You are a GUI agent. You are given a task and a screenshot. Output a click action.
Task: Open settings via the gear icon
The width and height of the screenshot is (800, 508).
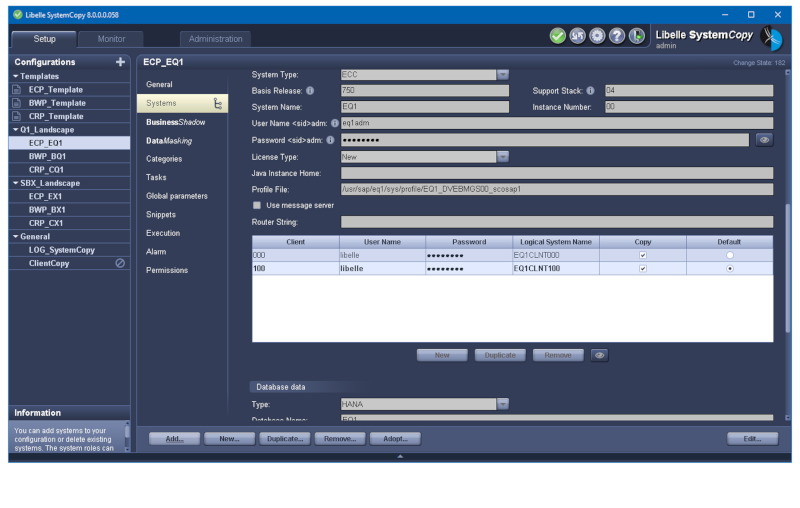pyautogui.click(x=597, y=36)
